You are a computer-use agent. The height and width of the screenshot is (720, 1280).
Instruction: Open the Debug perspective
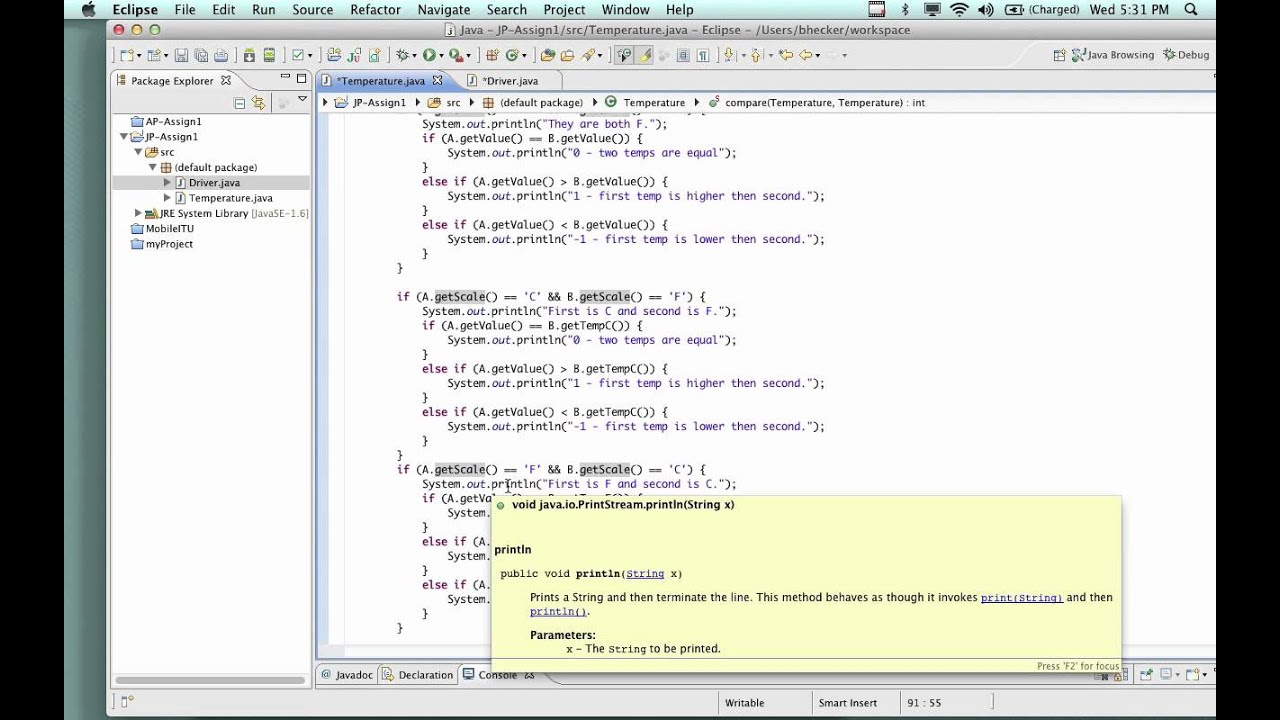1186,55
